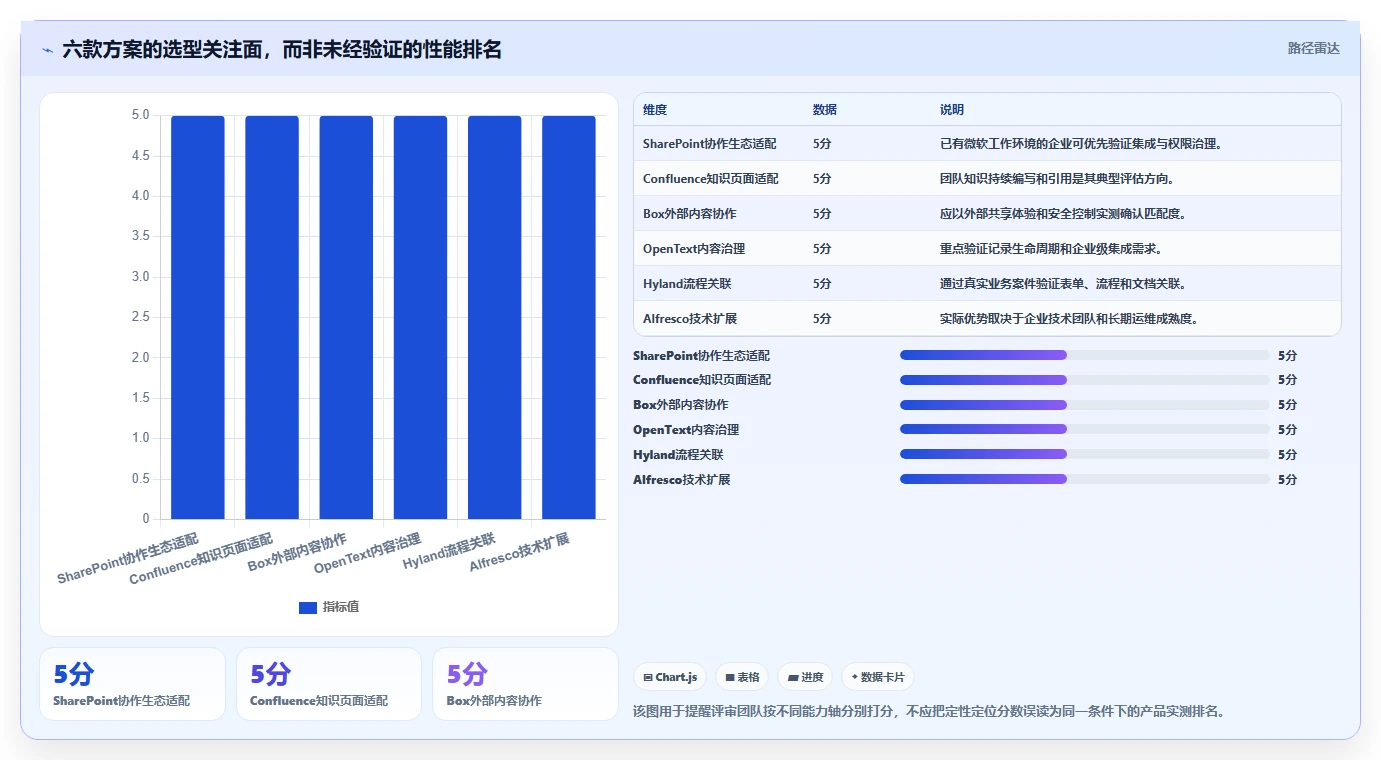Click description 实际优势取决于企业技术团队和长期运维成熟度

pyautogui.click(x=1069, y=319)
